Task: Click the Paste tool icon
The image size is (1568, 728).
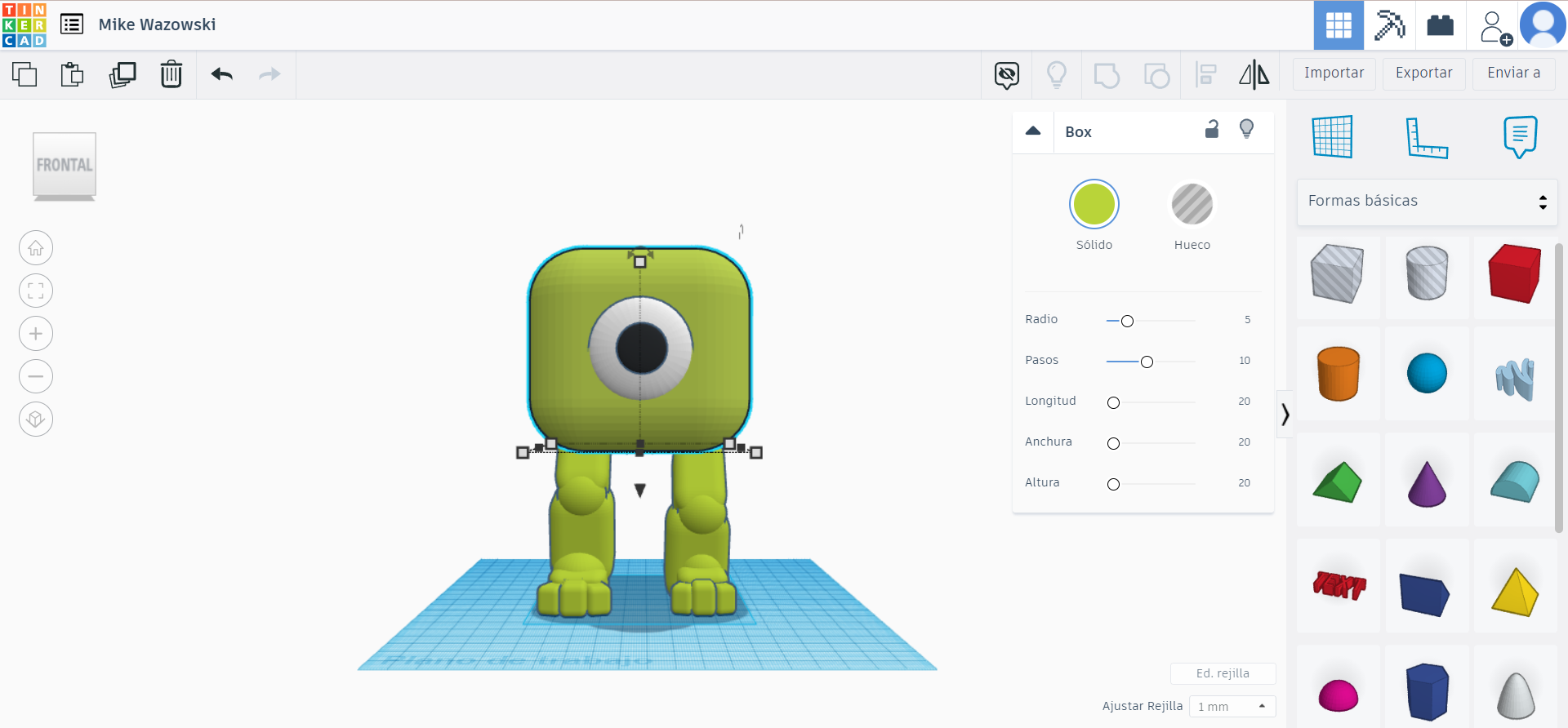Action: pos(72,74)
